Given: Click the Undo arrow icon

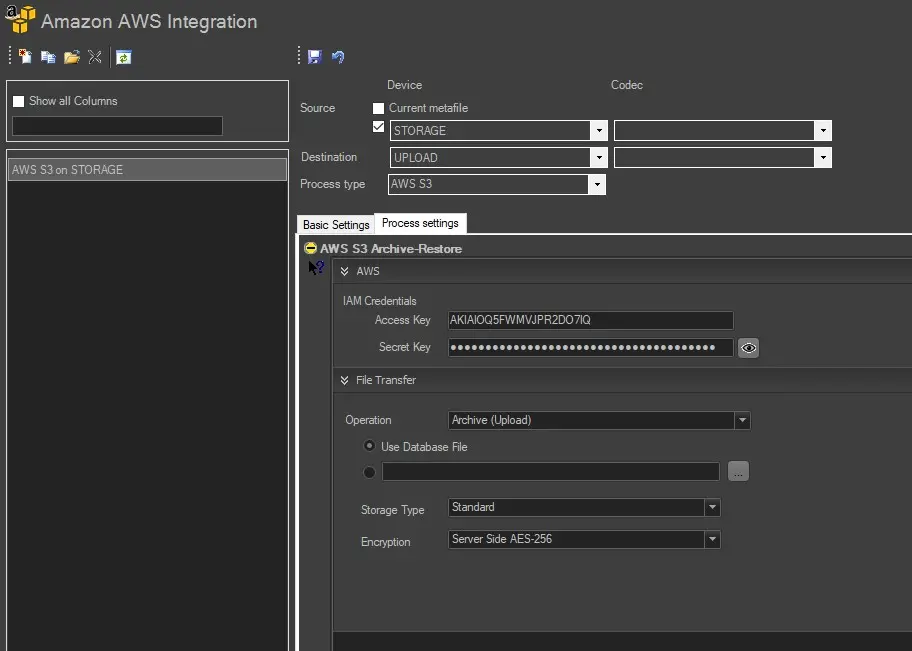Looking at the screenshot, I should click(x=338, y=57).
